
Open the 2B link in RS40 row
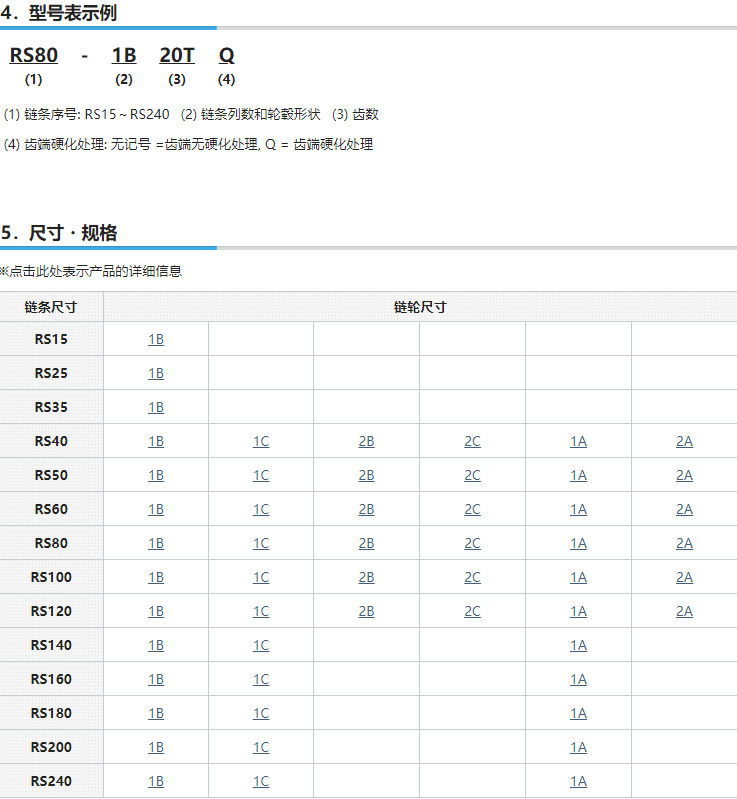tap(366, 441)
